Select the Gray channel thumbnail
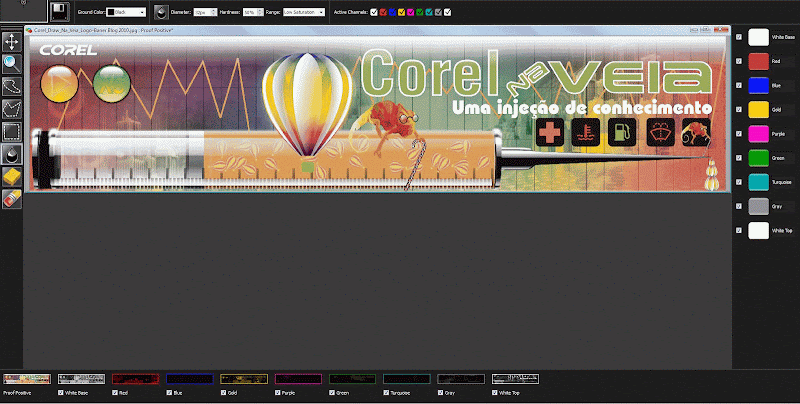This screenshot has width=800, height=404. click(x=461, y=379)
